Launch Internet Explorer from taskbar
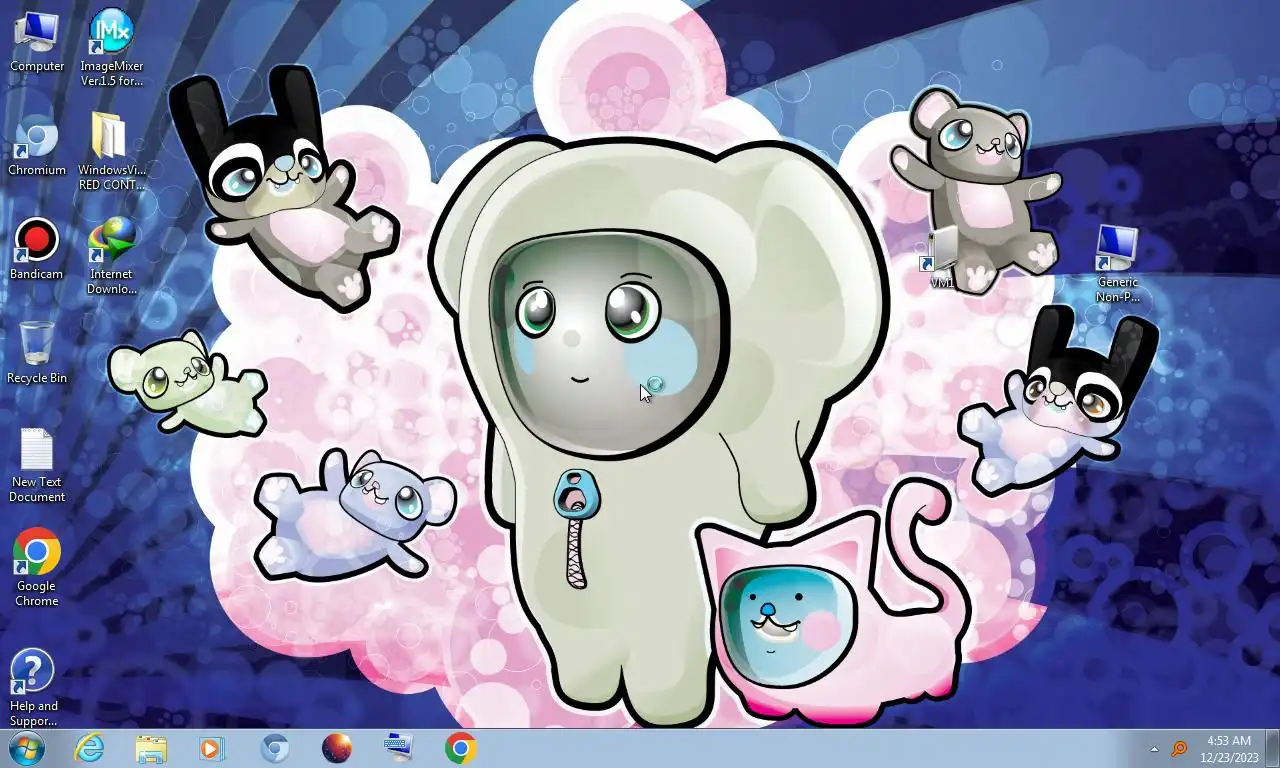The height and width of the screenshot is (768, 1280). point(89,748)
